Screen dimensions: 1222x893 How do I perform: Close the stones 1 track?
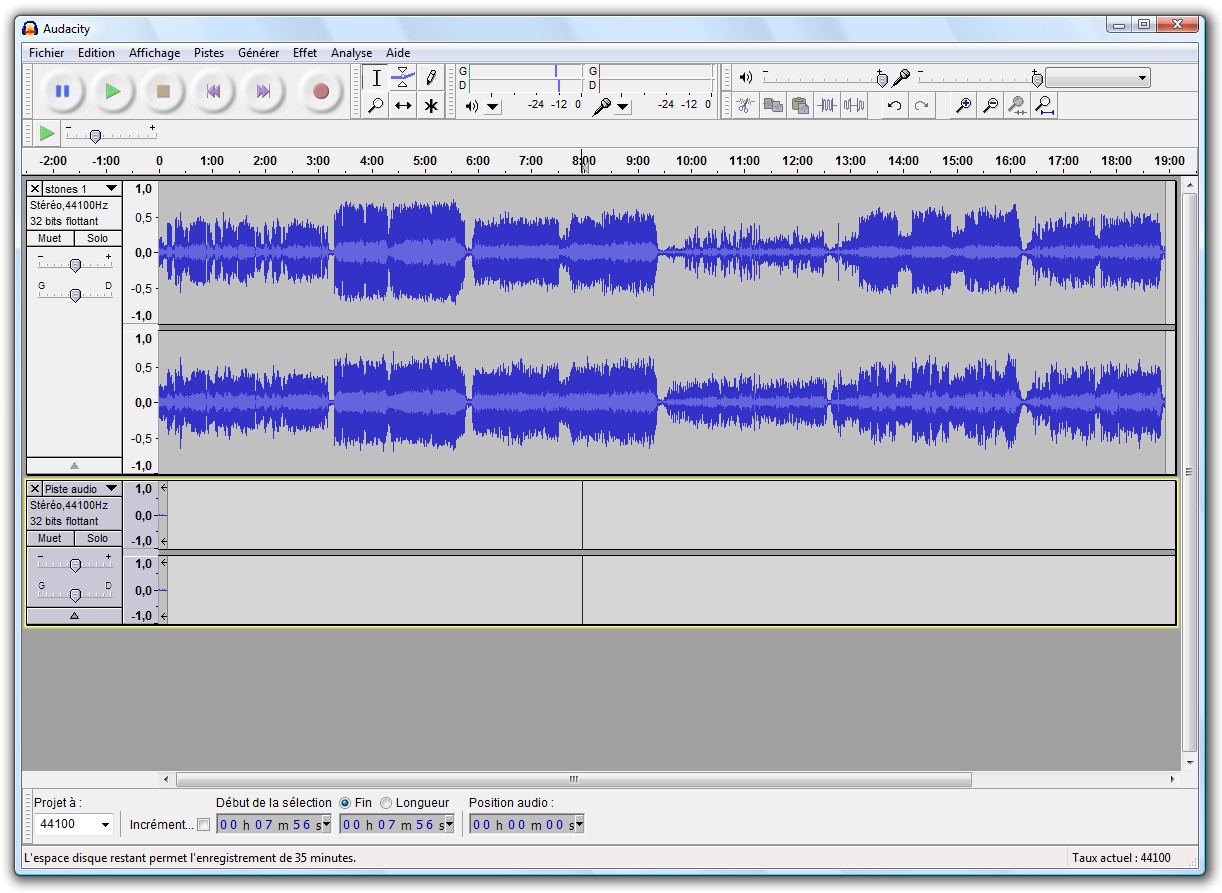click(x=35, y=189)
